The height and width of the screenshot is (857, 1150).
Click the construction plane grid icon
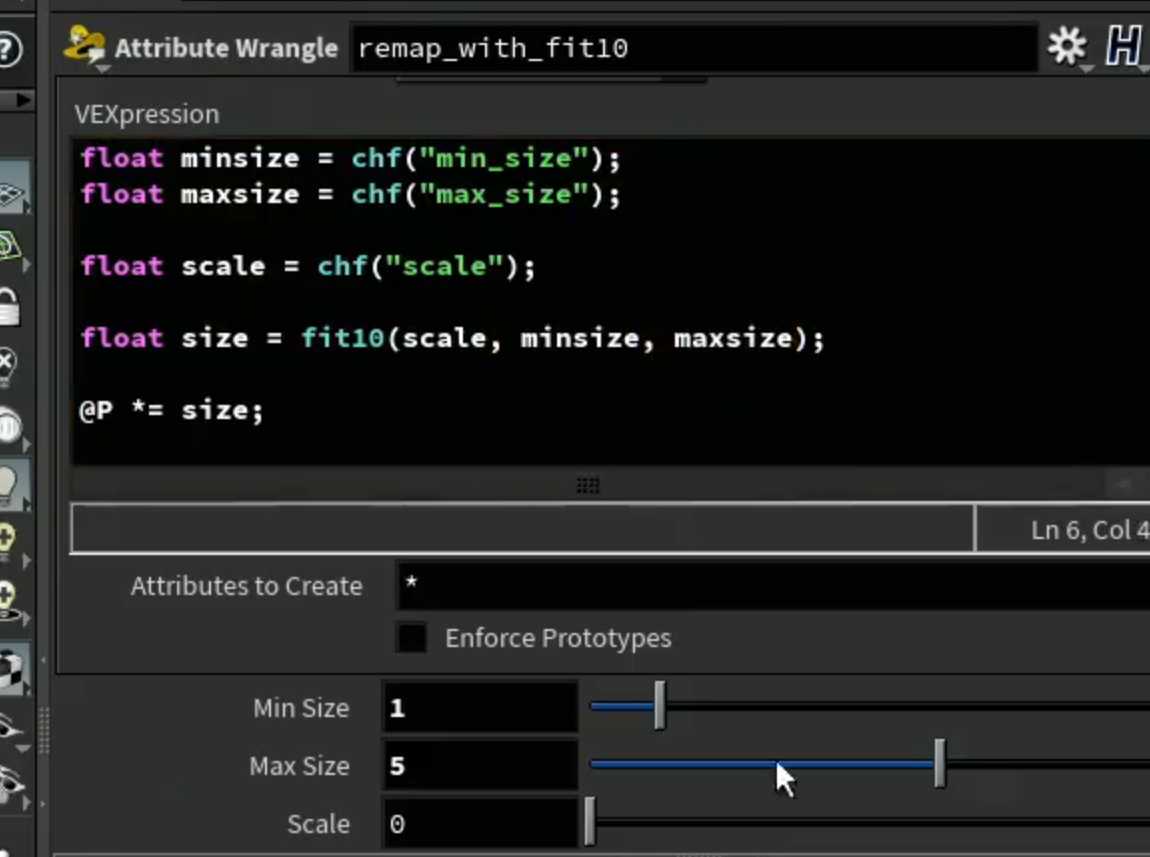(x=10, y=195)
